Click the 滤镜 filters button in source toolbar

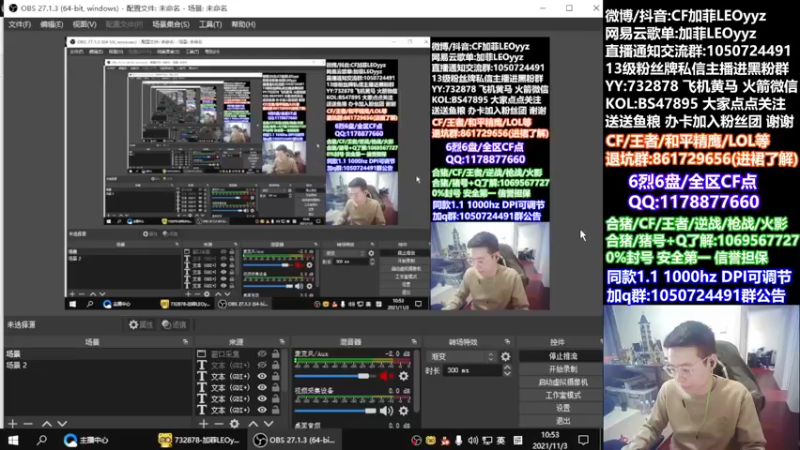pos(174,324)
